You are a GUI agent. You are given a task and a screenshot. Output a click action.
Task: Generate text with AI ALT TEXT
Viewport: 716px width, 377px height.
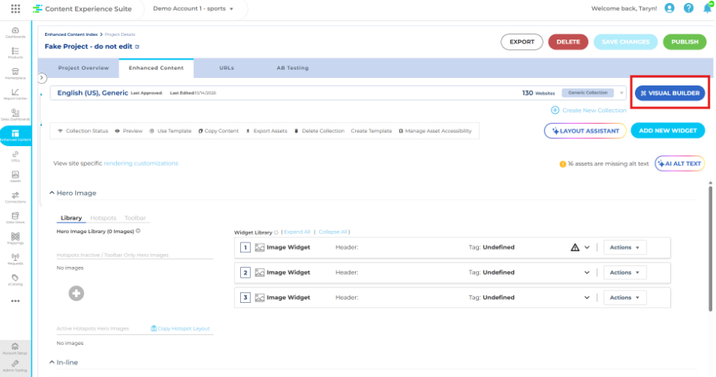(679, 163)
